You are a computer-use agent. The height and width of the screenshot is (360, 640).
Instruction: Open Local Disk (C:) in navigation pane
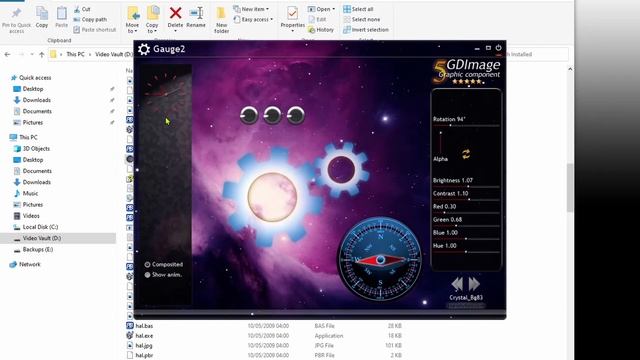coord(36,227)
